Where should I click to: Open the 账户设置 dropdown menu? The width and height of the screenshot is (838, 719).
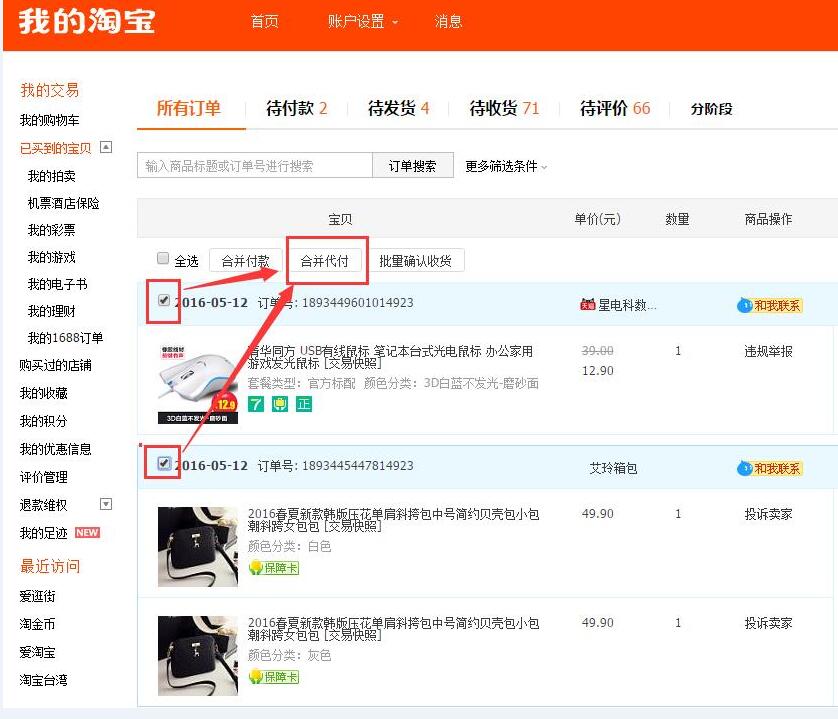362,22
